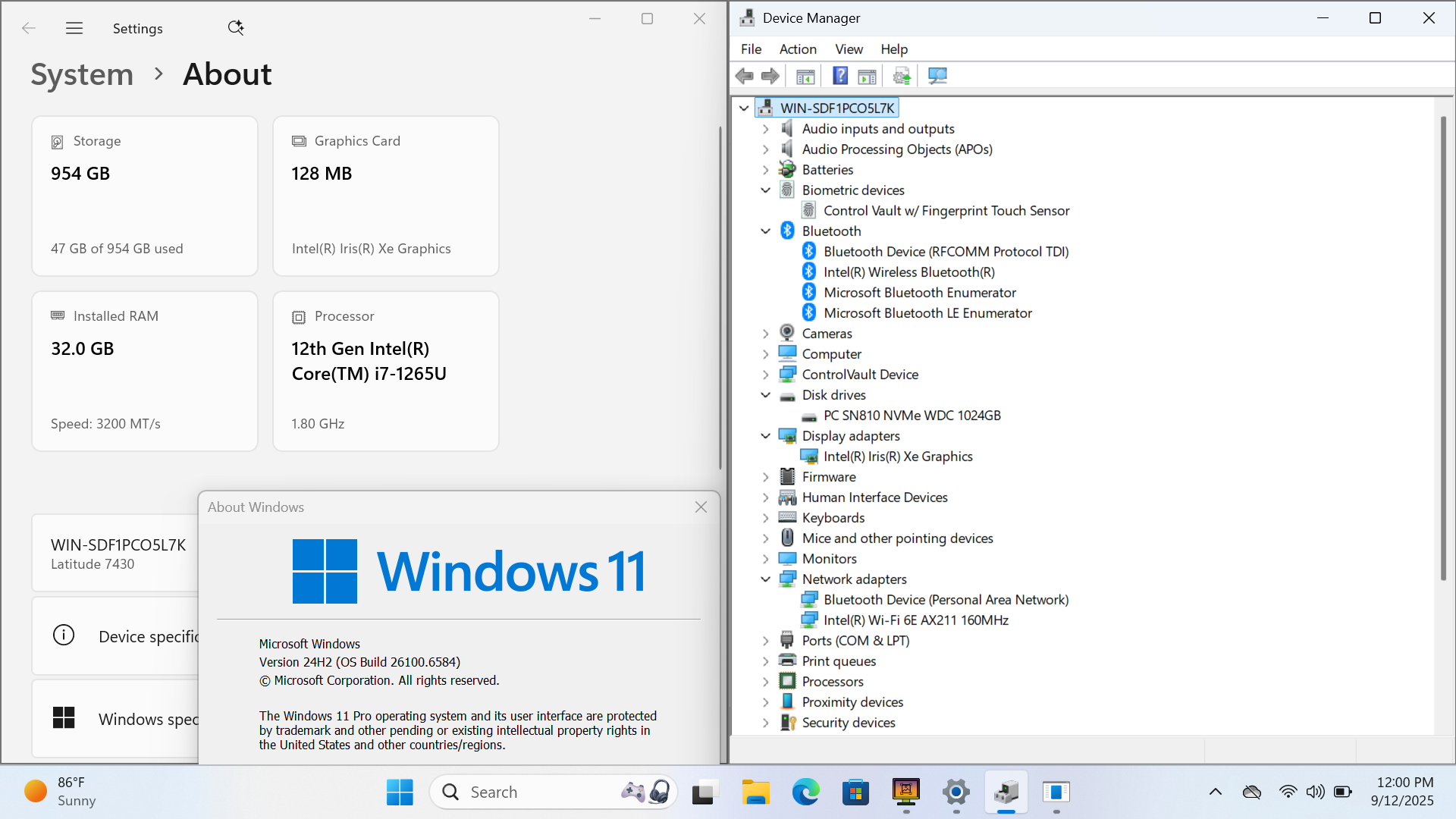Expand the Batteries category
This screenshot has height=819, width=1456.
point(765,170)
